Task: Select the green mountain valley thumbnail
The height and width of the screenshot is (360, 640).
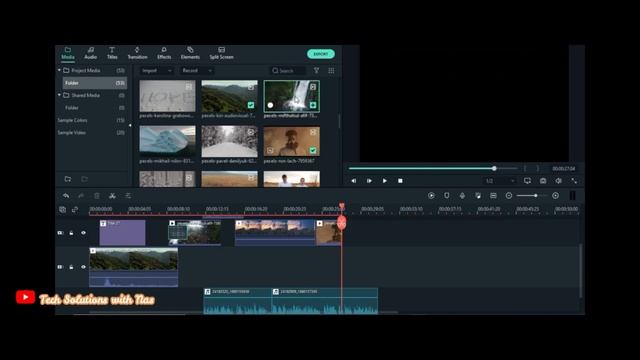Action: coord(229,96)
